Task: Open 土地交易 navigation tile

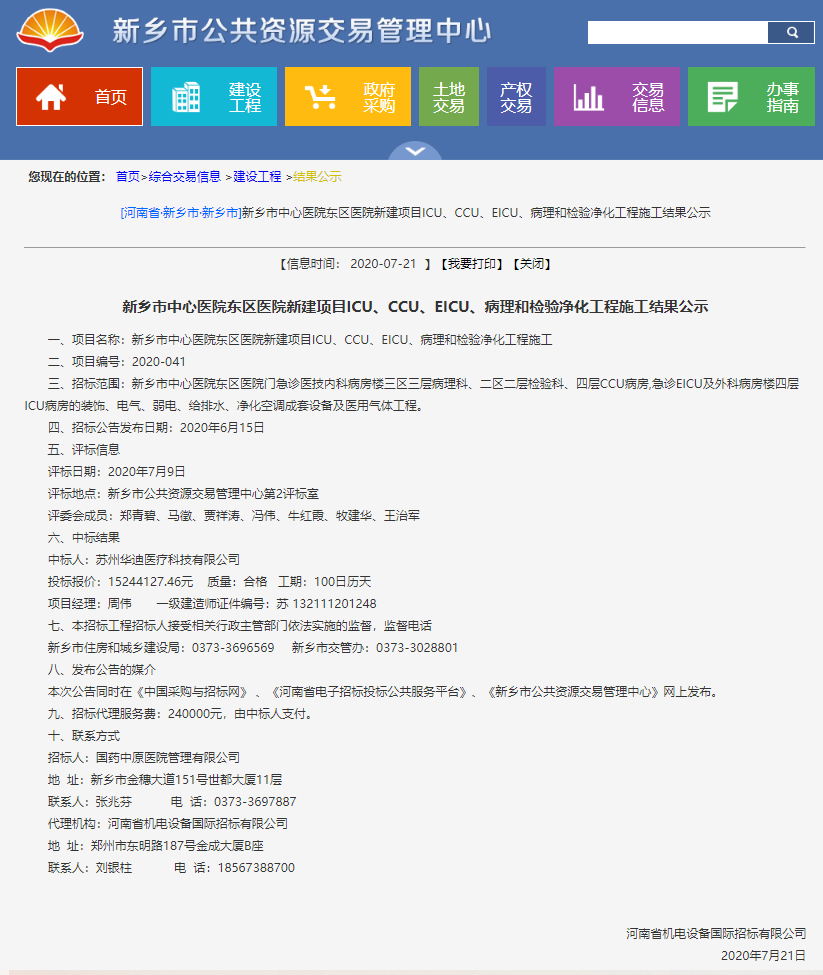Action: pos(449,96)
